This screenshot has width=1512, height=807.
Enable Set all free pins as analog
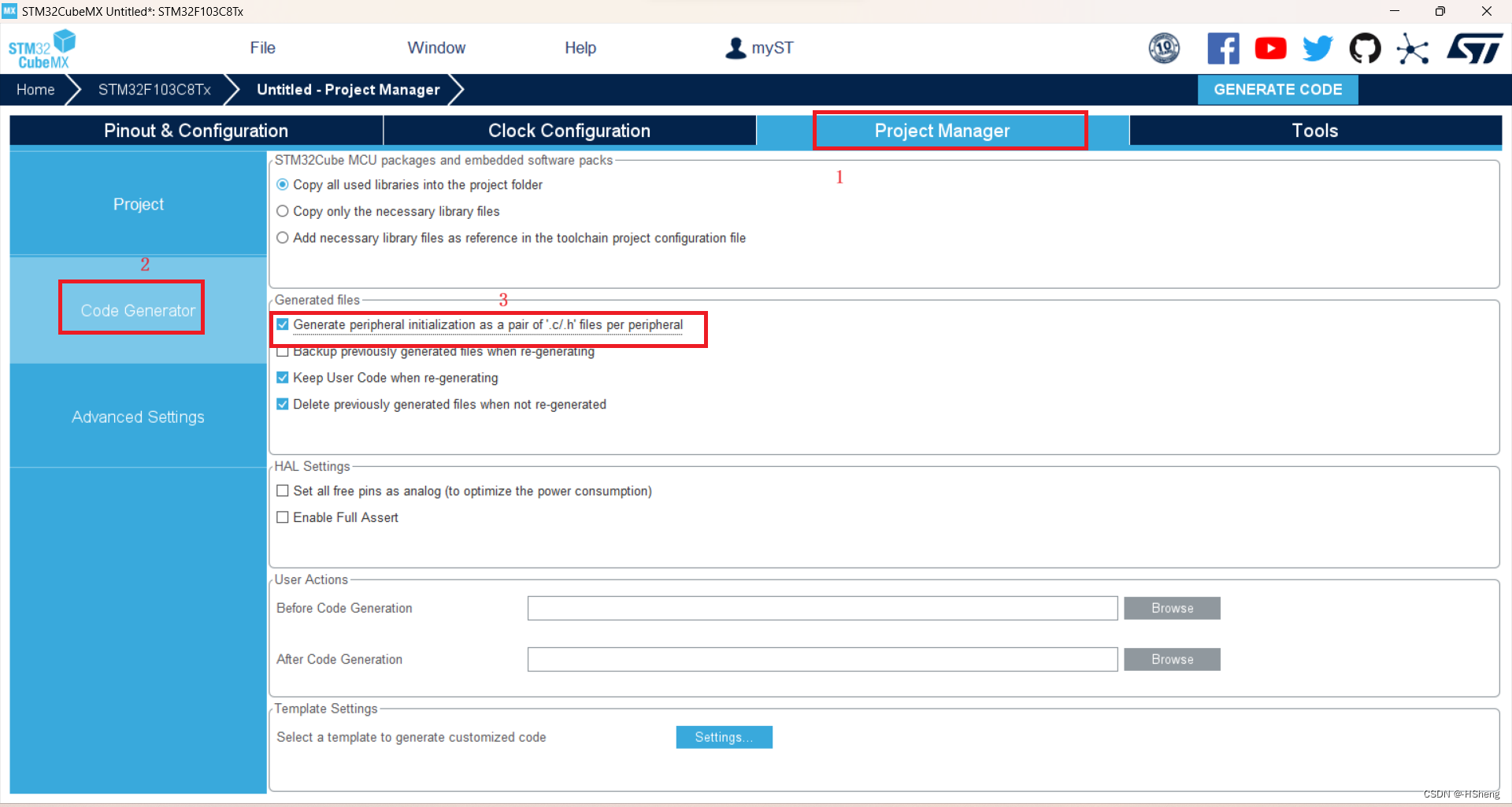coord(283,490)
